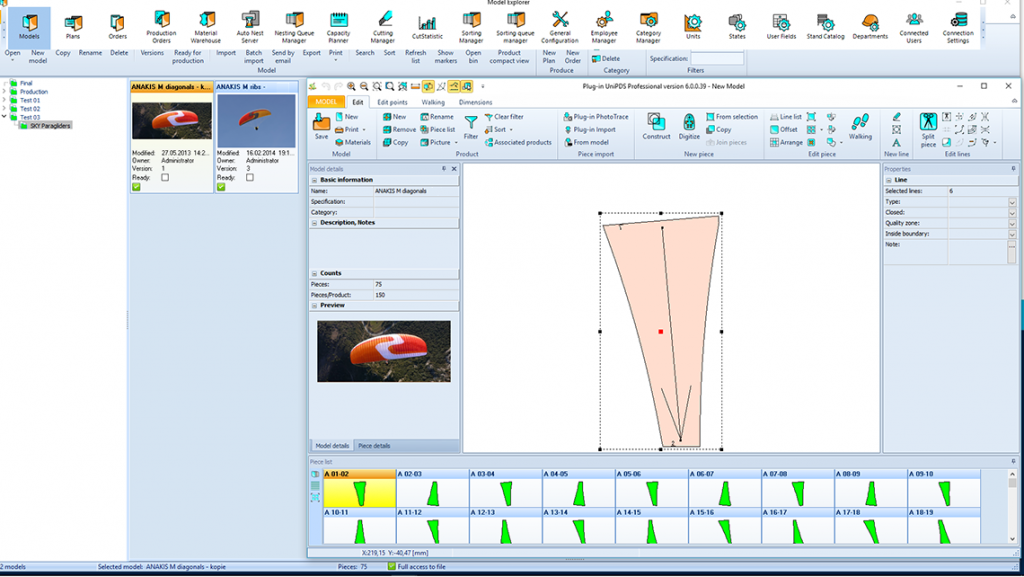1024x577 pixels.
Task: Open User Fields
Action: (x=781, y=26)
